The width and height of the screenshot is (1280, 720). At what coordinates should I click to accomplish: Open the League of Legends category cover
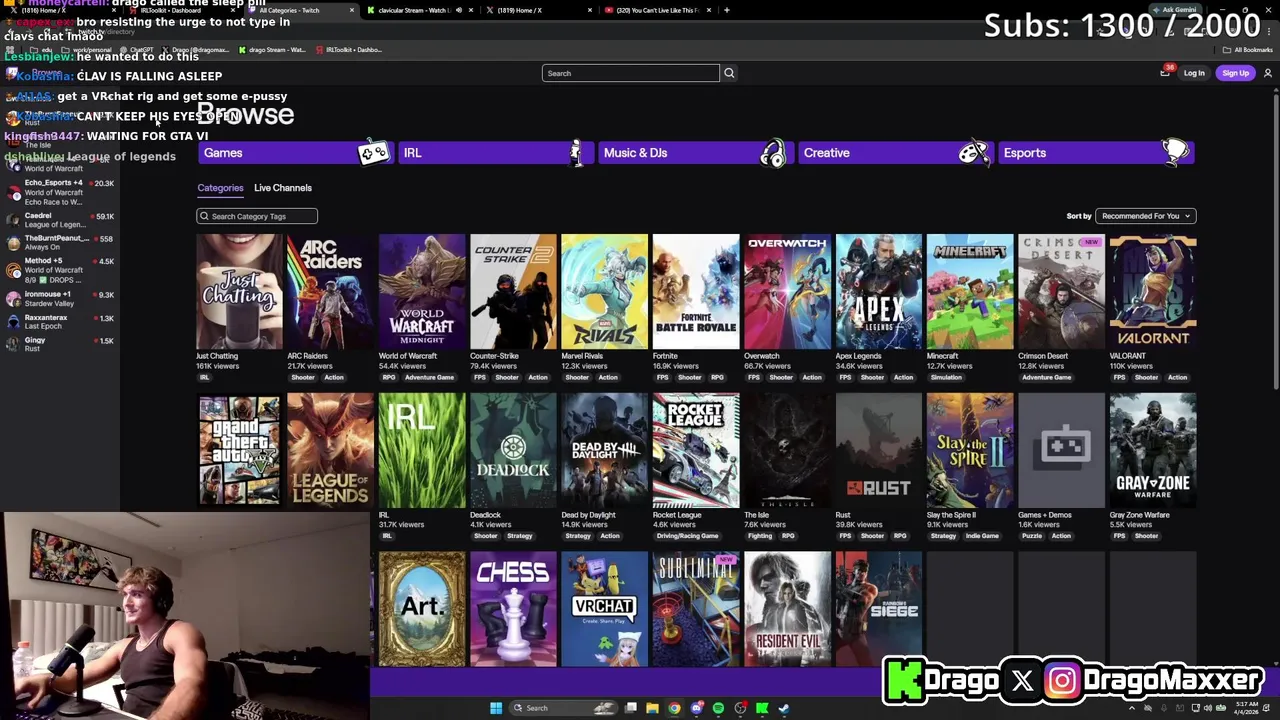click(330, 450)
